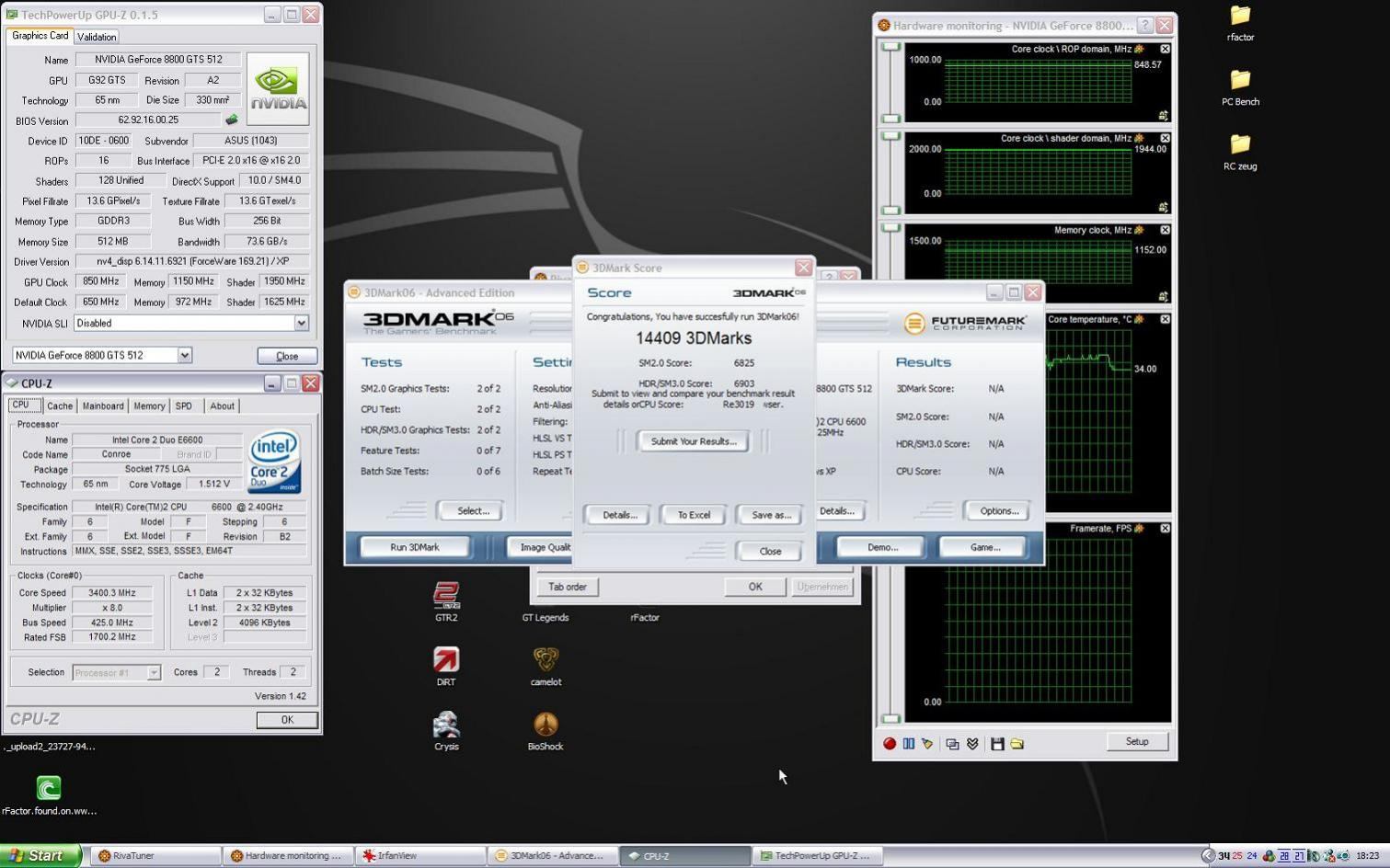
Task: Click Setup button in Hardware monitoring
Action: (1137, 741)
